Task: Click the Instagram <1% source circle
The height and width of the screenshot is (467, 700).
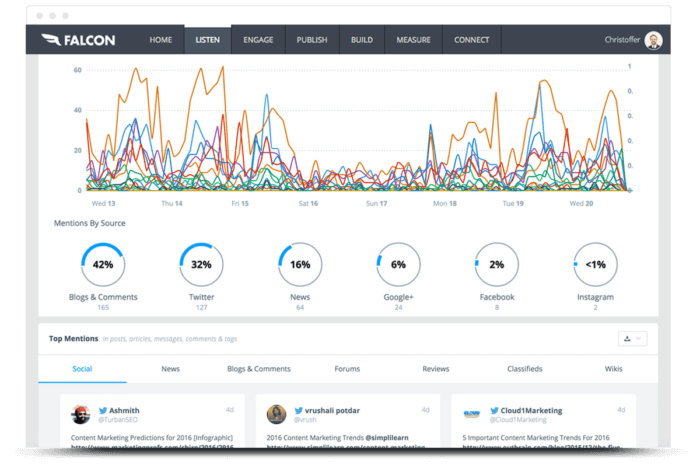Action: 595,265
